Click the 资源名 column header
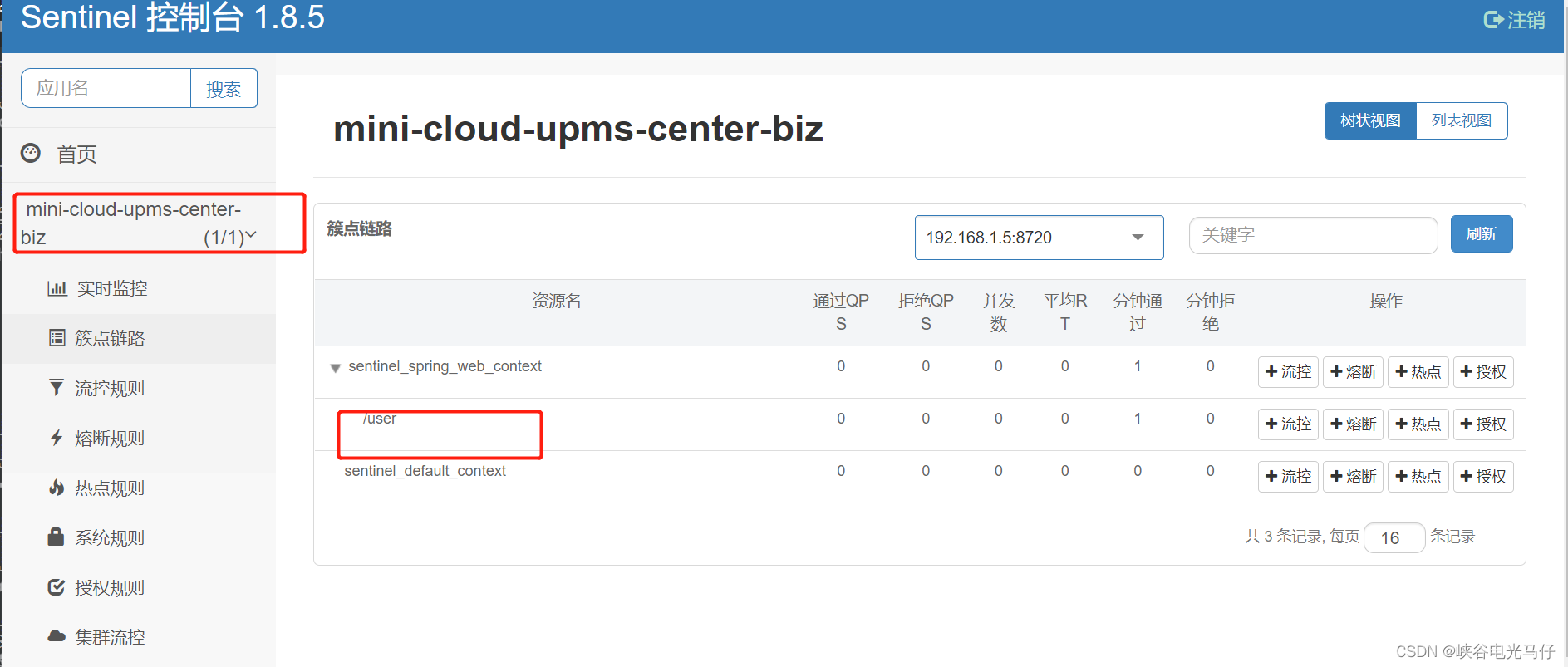Viewport: 1568px width, 667px height. point(557,301)
